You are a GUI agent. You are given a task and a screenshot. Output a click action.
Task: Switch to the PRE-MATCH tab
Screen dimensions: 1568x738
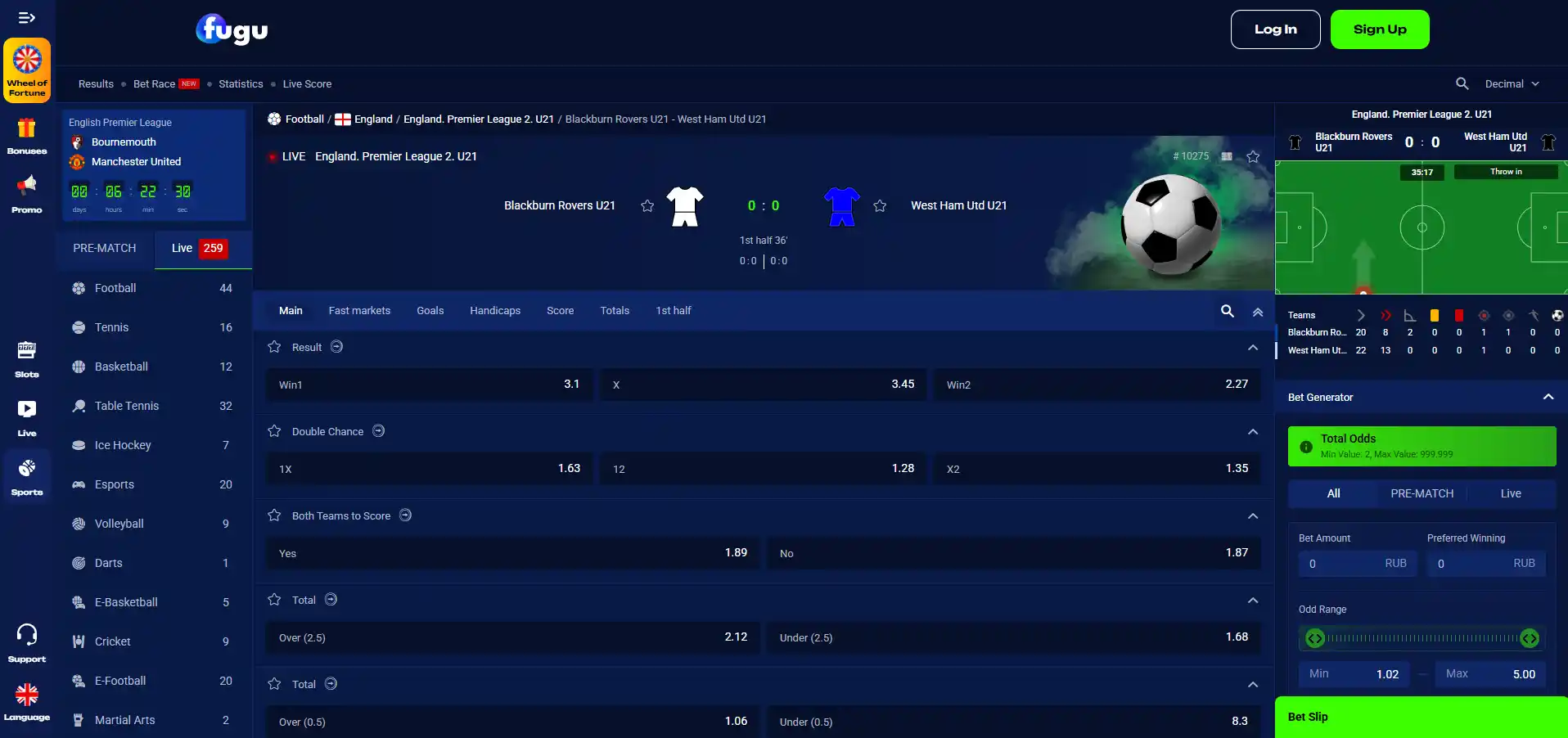[x=105, y=248]
